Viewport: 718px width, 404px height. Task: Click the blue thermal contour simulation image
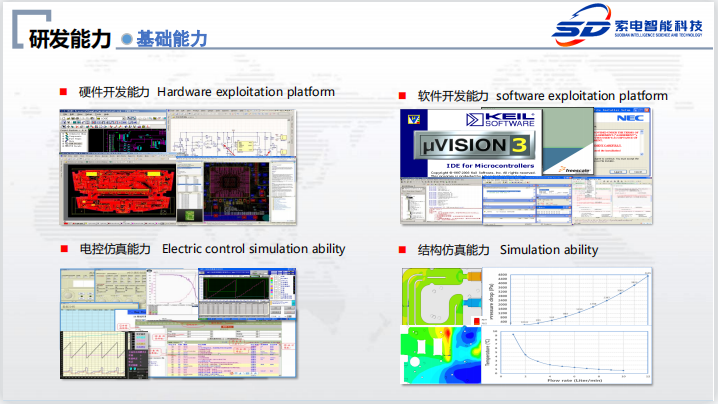(441, 355)
